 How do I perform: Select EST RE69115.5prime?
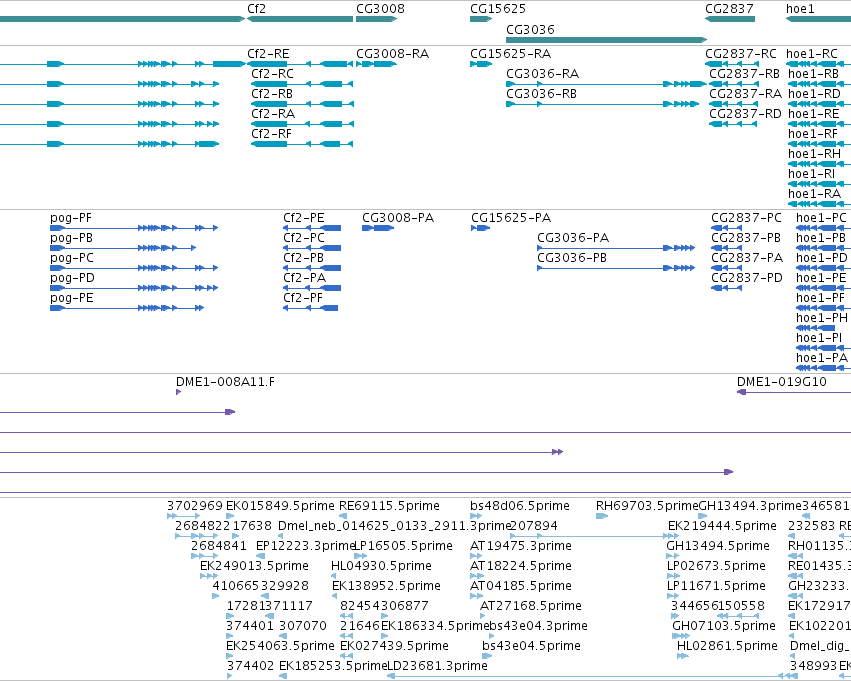point(343,516)
